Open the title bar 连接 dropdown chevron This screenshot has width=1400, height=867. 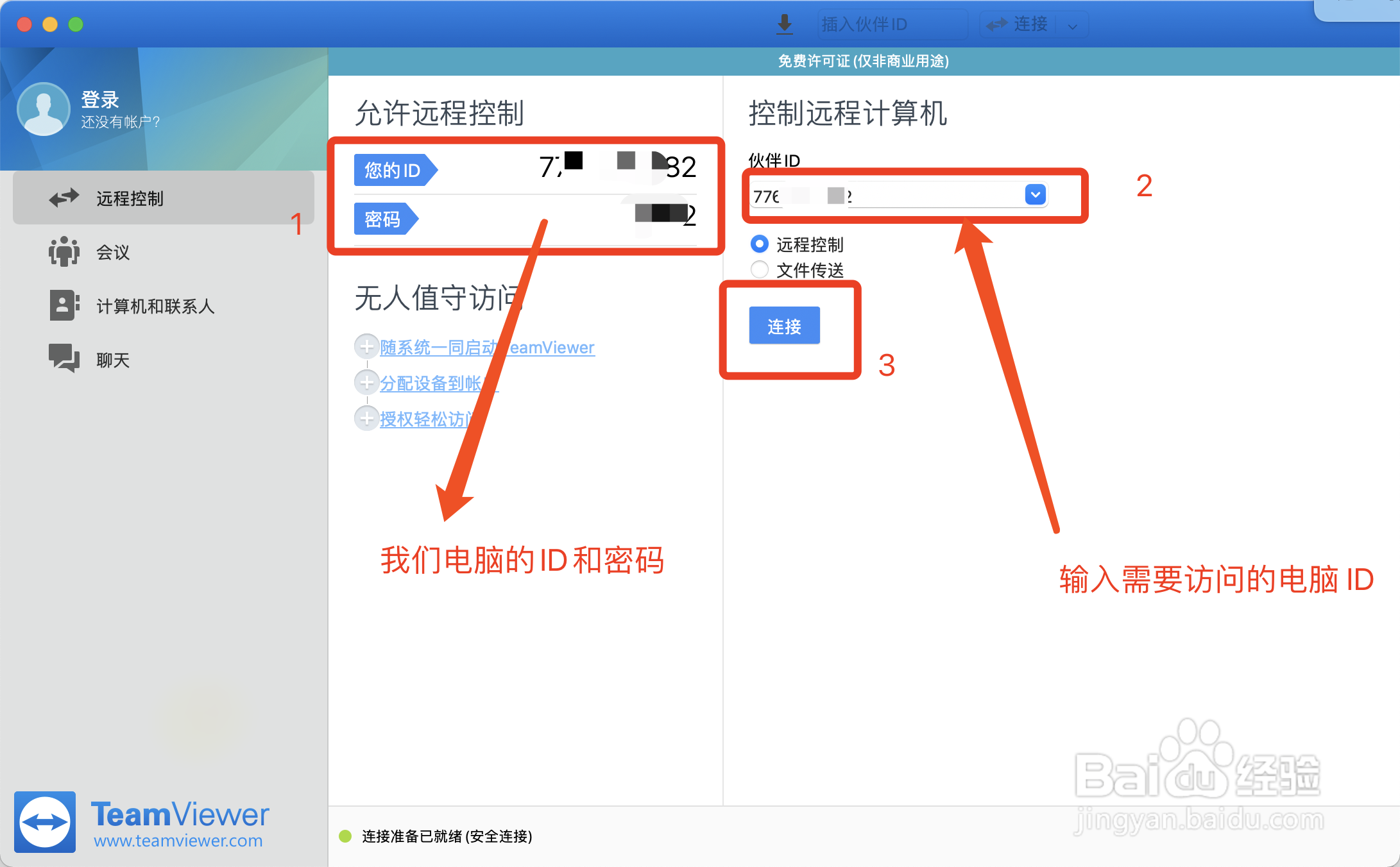point(1073,26)
